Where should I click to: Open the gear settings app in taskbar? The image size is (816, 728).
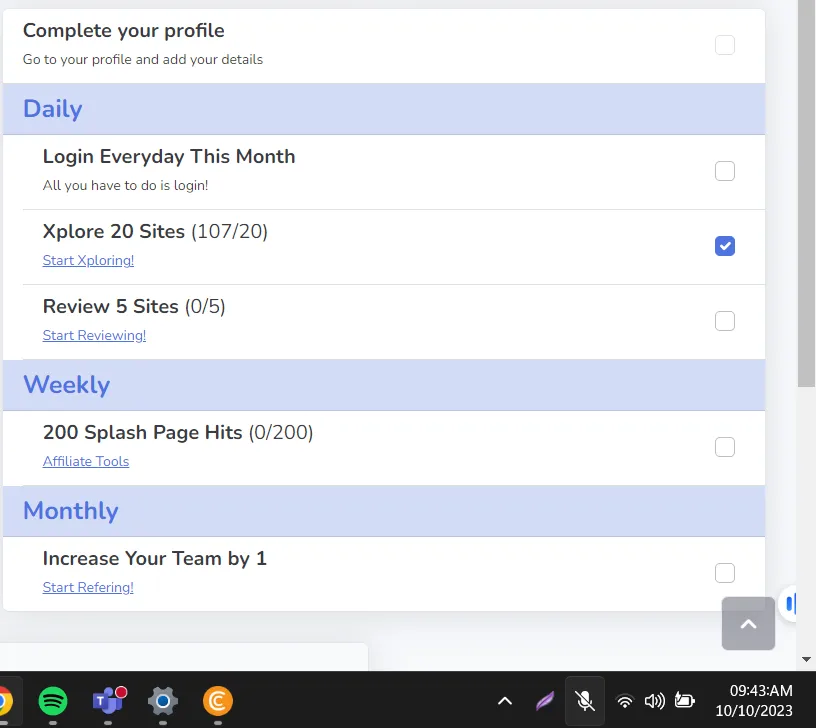pos(163,701)
